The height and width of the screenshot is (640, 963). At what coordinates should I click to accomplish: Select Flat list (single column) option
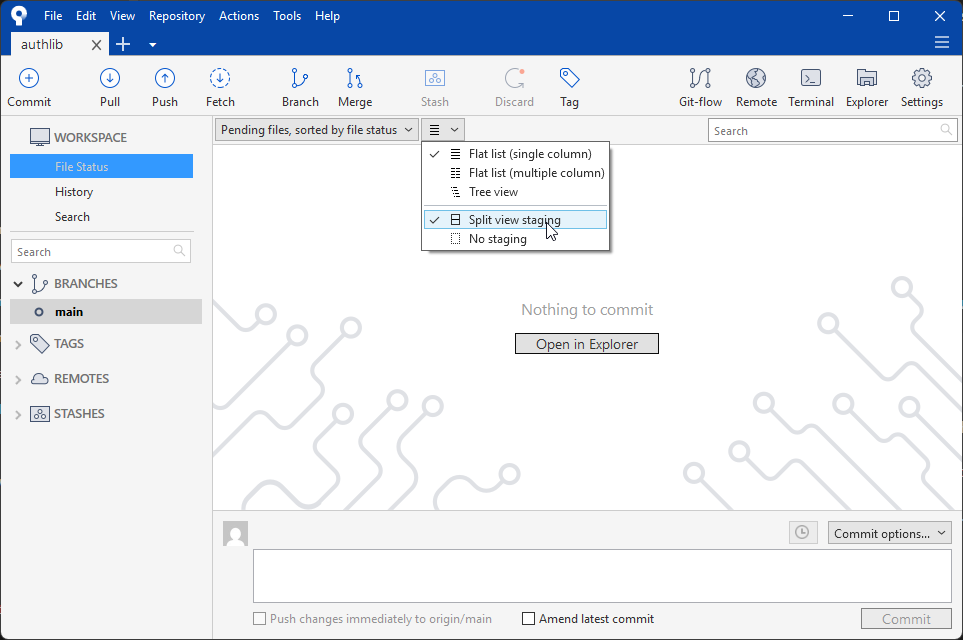(x=515, y=154)
